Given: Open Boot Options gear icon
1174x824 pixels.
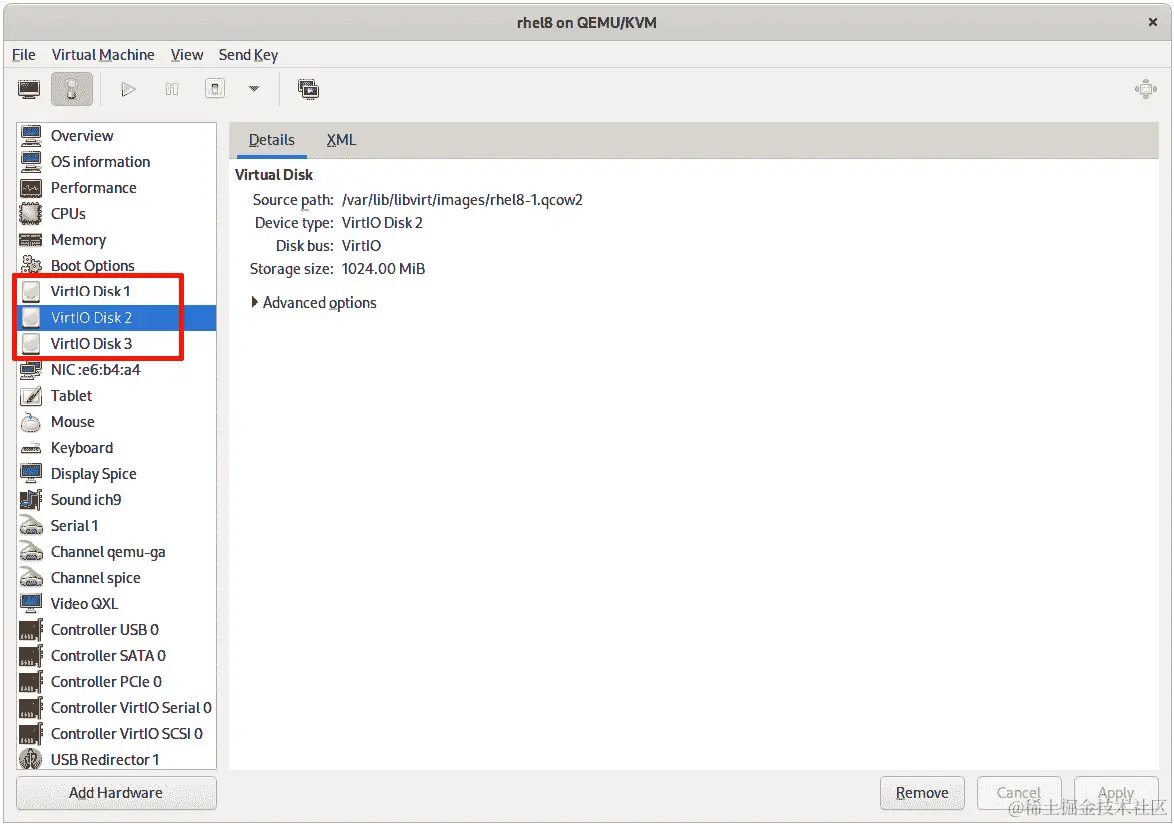Looking at the screenshot, I should pyautogui.click(x=31, y=266).
